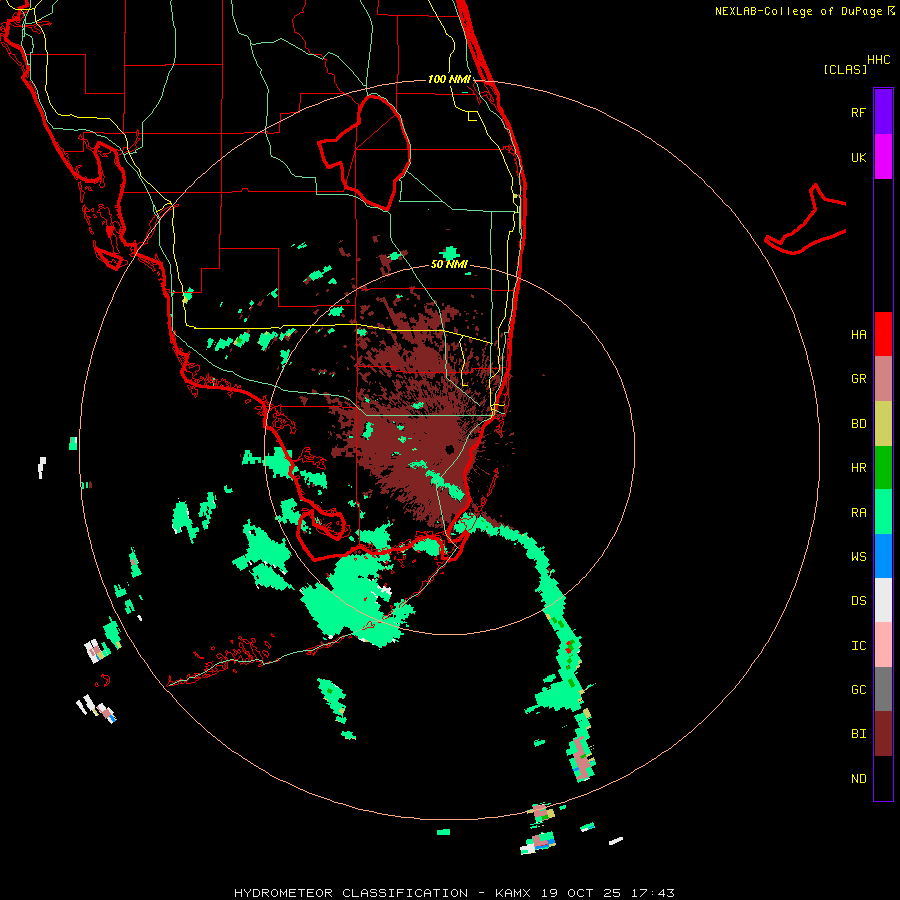Select the GC gray legend swatch

[x=883, y=689]
